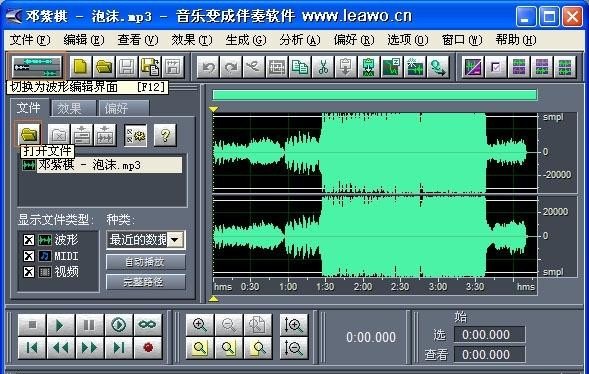Click the select-region frame toolbar icon

tap(277, 67)
